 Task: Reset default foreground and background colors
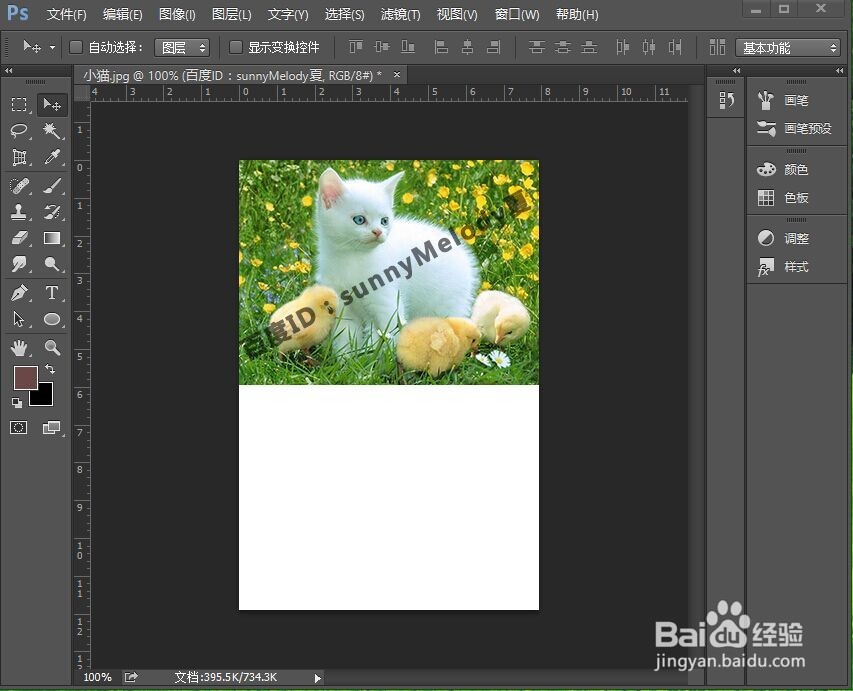17,403
